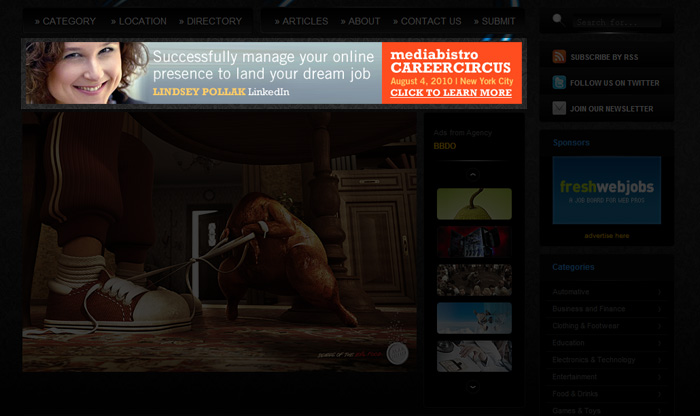Click the 'advertise here' link

click(607, 236)
